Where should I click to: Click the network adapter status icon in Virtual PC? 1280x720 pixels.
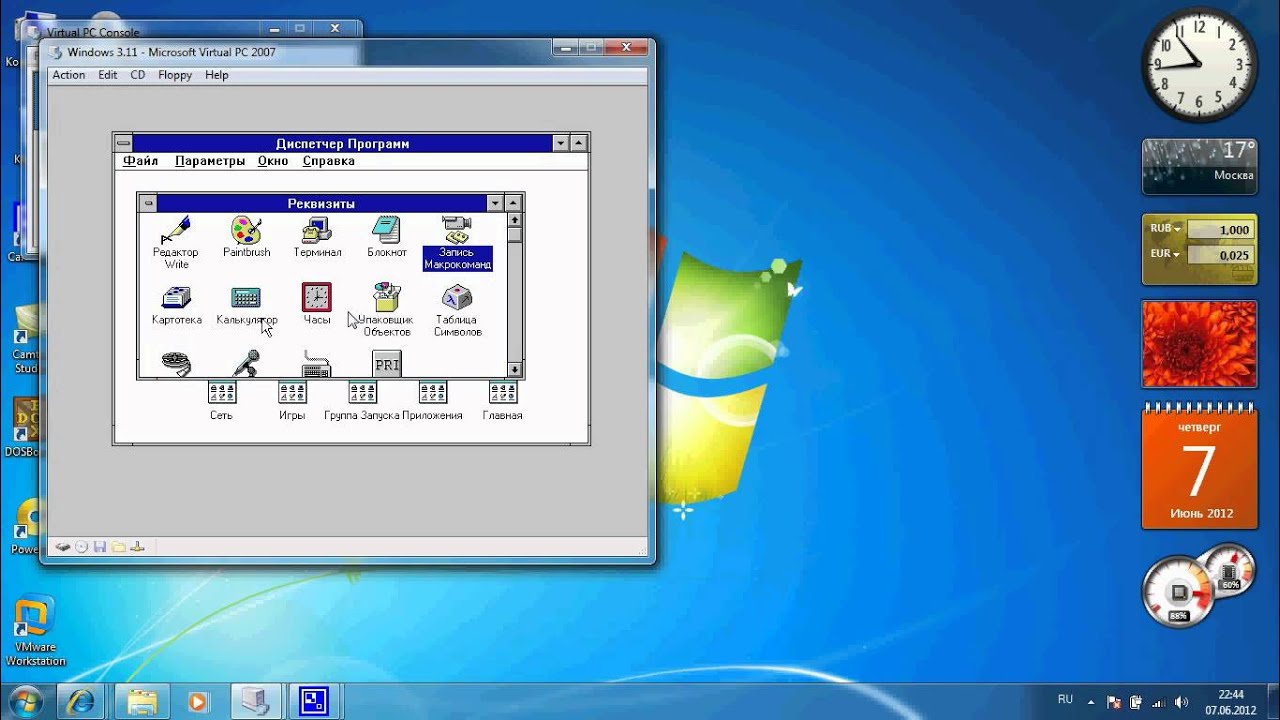pos(138,547)
